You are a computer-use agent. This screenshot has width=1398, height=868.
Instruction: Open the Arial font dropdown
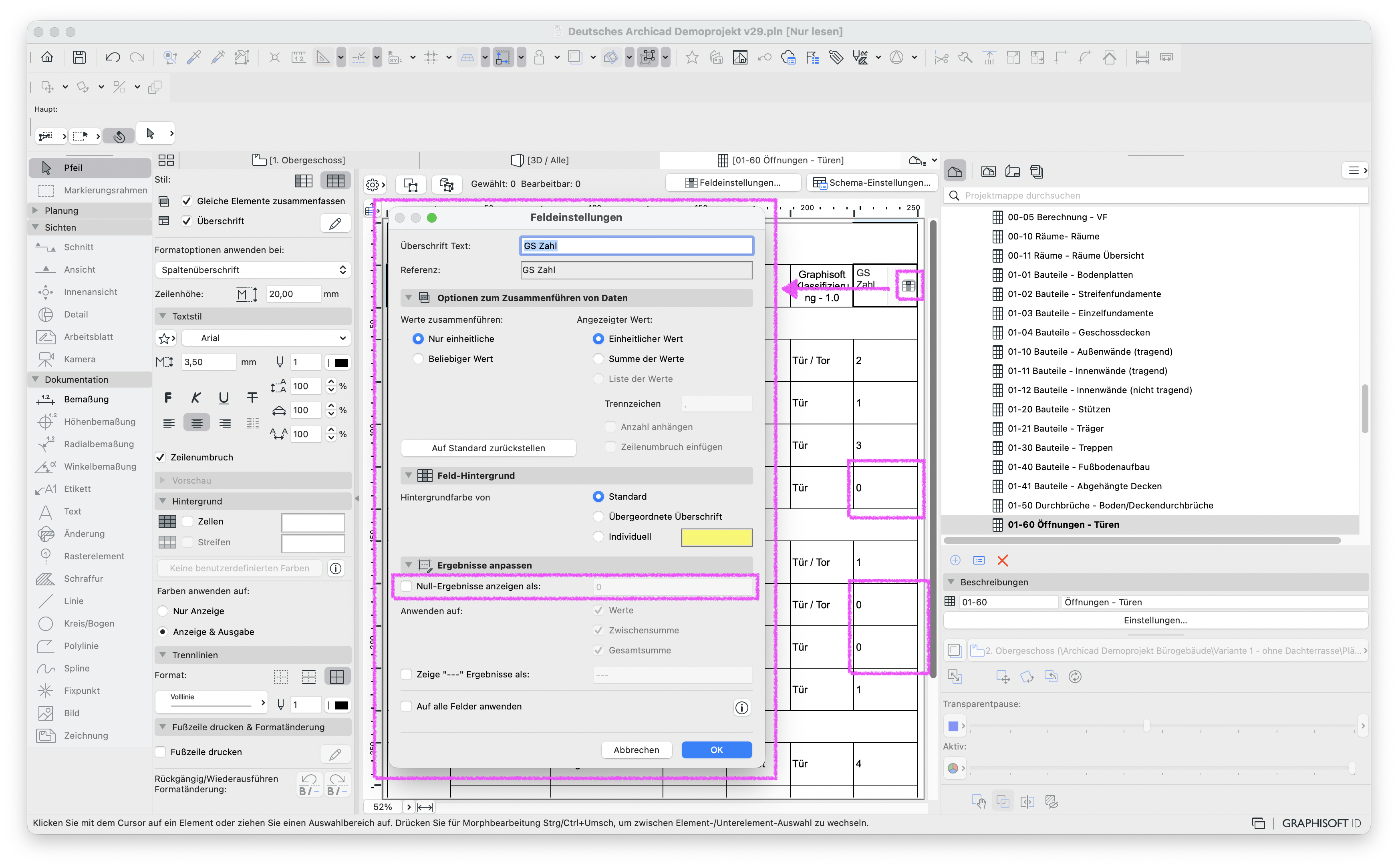(x=266, y=338)
